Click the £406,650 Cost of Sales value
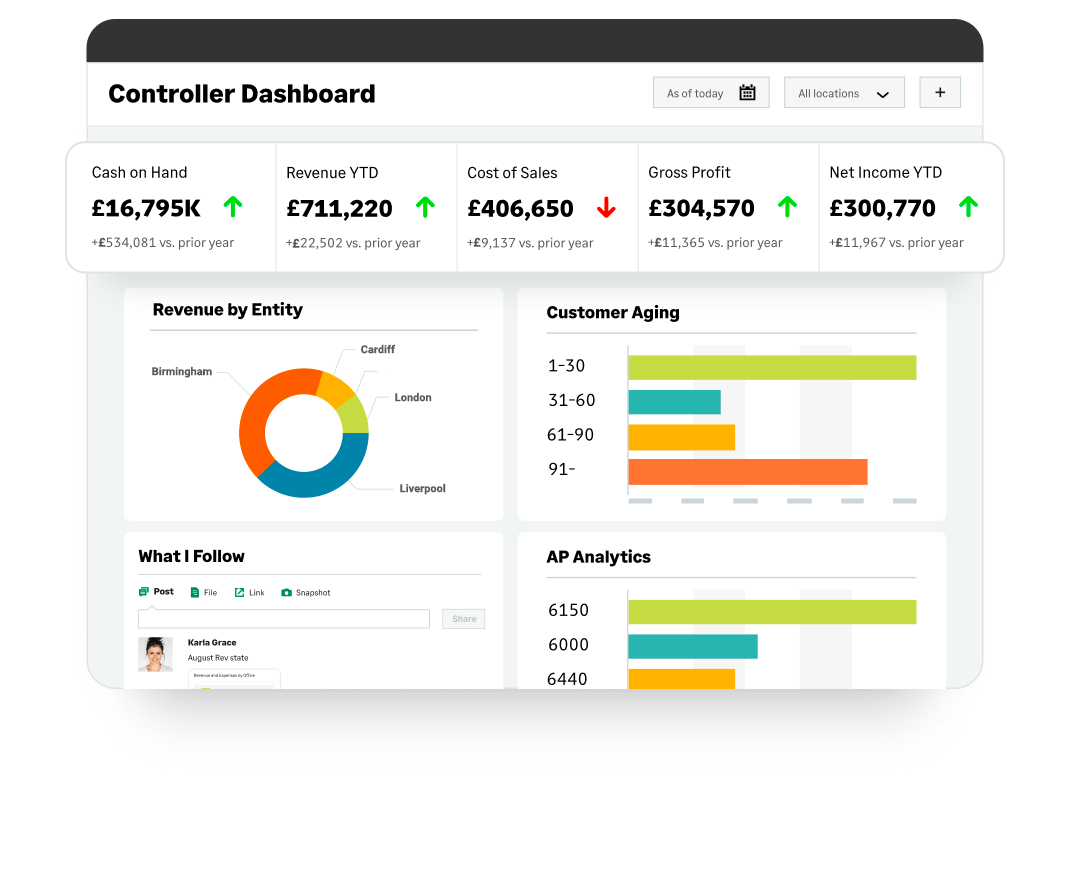This screenshot has height=880, width=1070. (x=520, y=208)
